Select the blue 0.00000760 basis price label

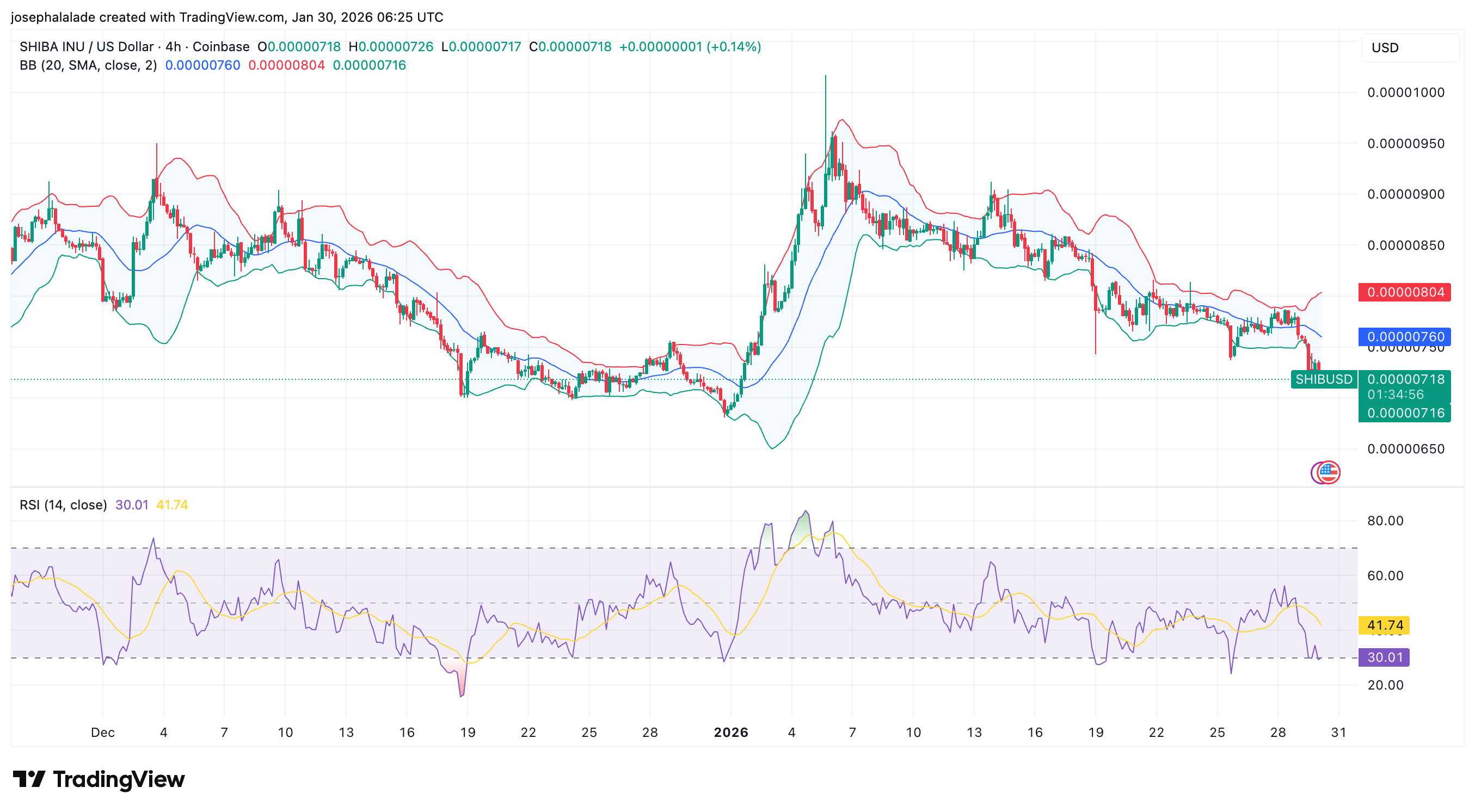tap(1404, 337)
